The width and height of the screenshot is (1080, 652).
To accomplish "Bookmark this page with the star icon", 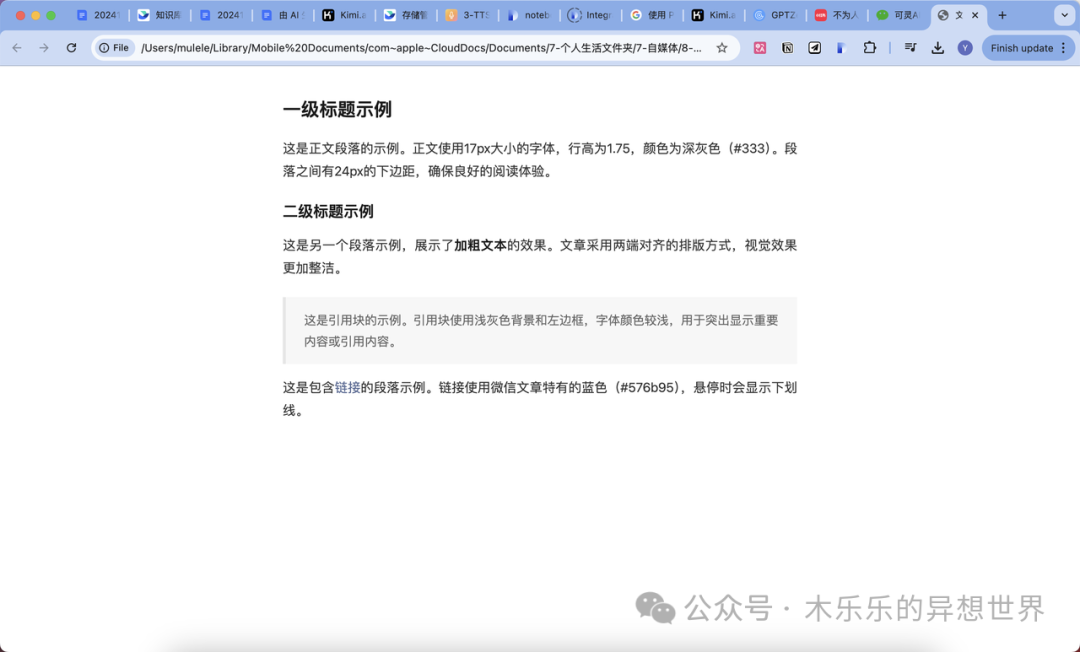I will 722,48.
